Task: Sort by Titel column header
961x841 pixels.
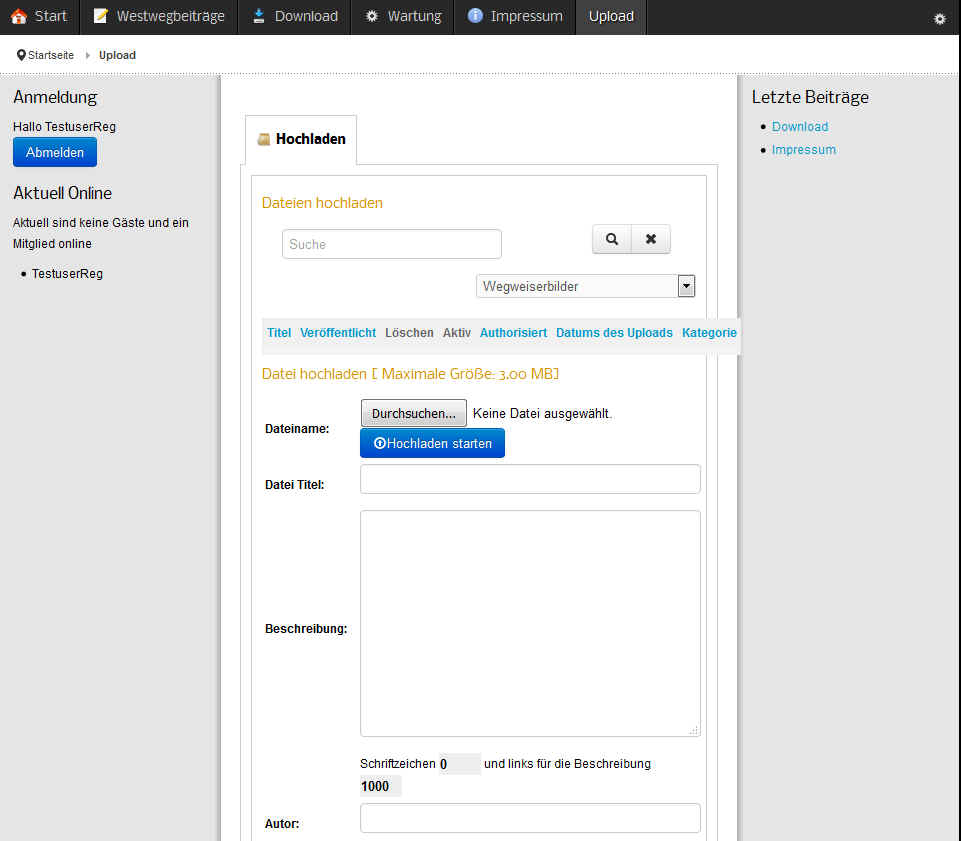Action: tap(279, 333)
